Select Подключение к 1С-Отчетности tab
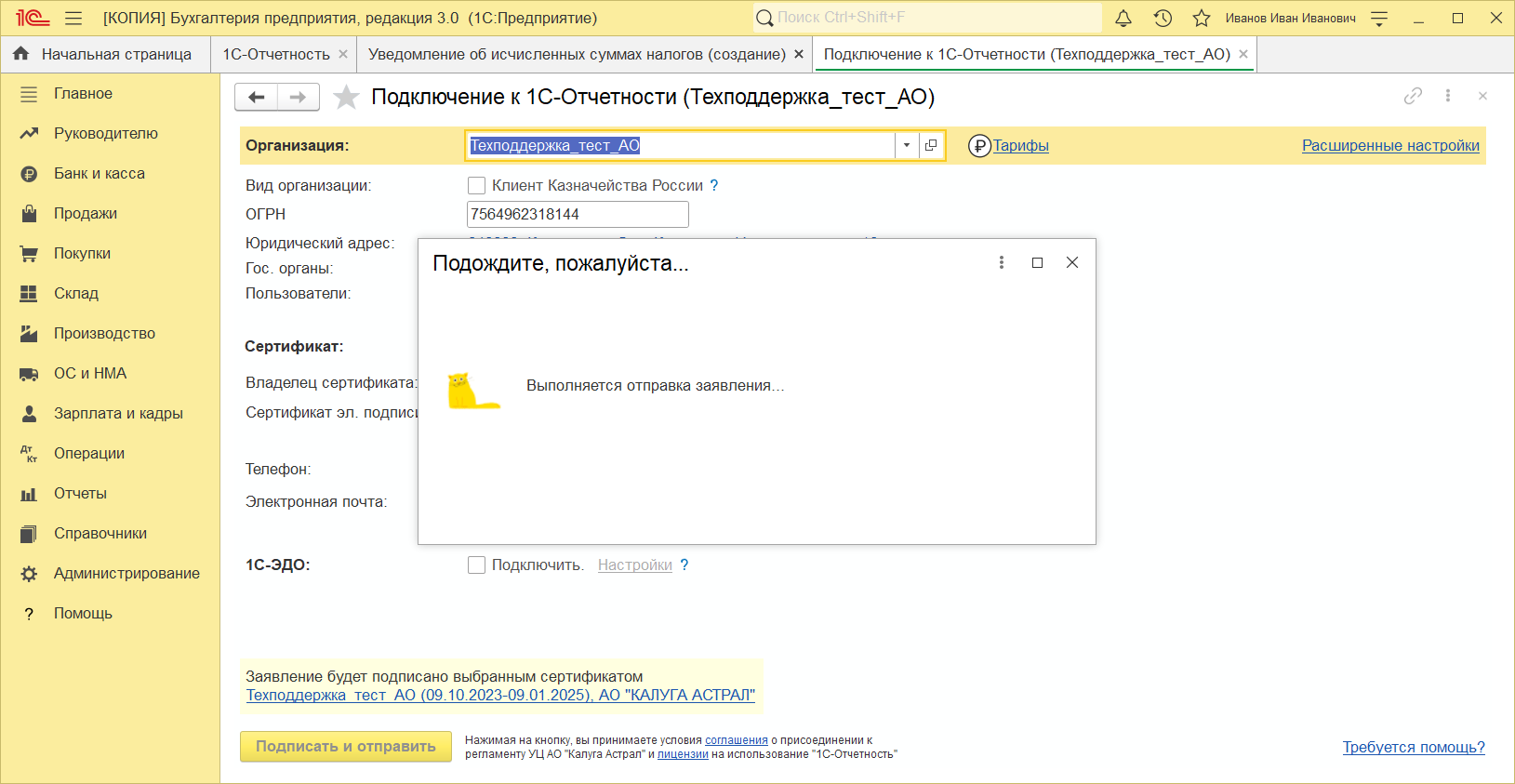Image resolution: width=1515 pixels, height=784 pixels. 1027,55
